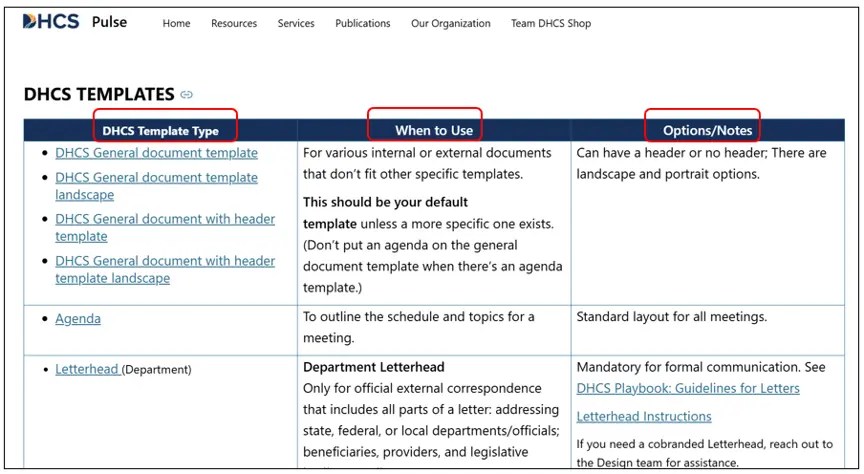Open DHCS Playbook: Guidelines for Letters link

tap(688, 388)
